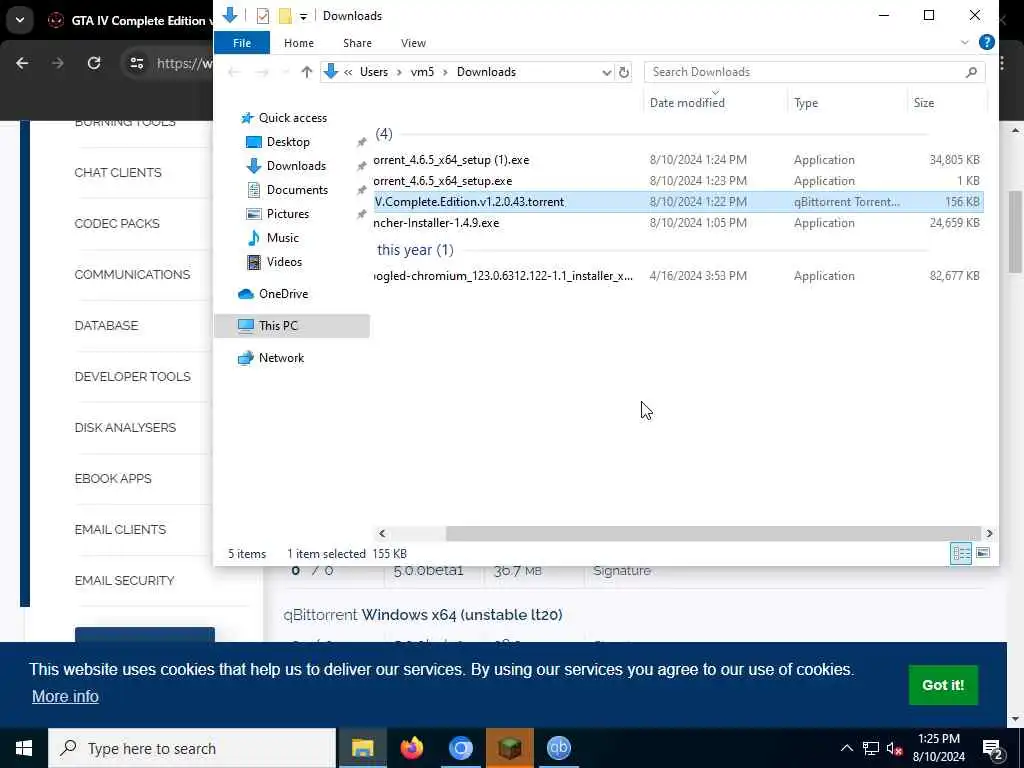Sort by the Date modified column
1024x768 pixels.
coord(687,103)
